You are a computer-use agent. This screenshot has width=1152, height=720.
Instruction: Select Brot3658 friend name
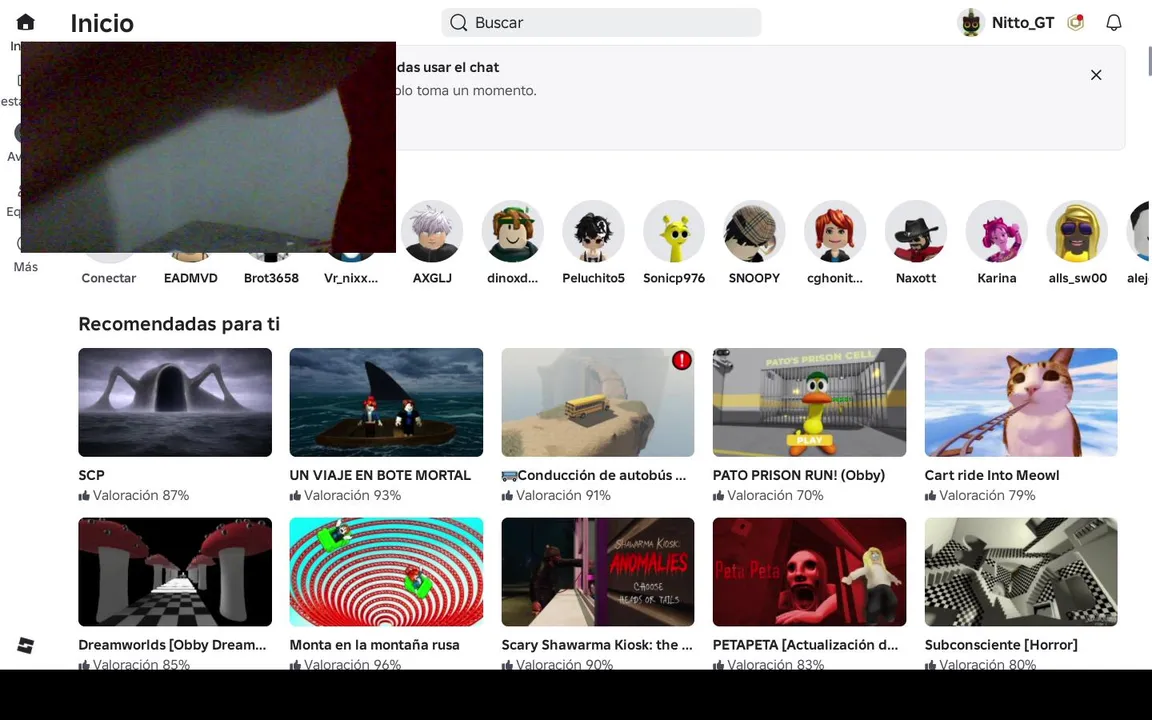pyautogui.click(x=271, y=278)
